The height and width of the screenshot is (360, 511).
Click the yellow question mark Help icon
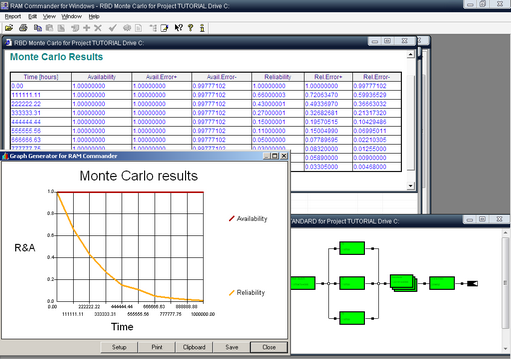point(191,28)
